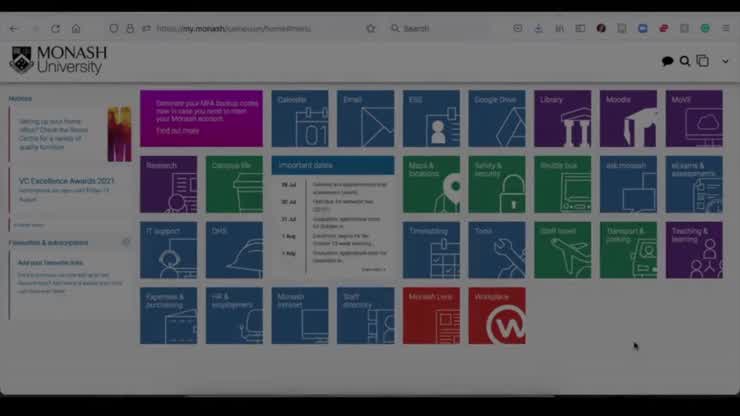Click the see more link under Important dates

click(x=373, y=270)
